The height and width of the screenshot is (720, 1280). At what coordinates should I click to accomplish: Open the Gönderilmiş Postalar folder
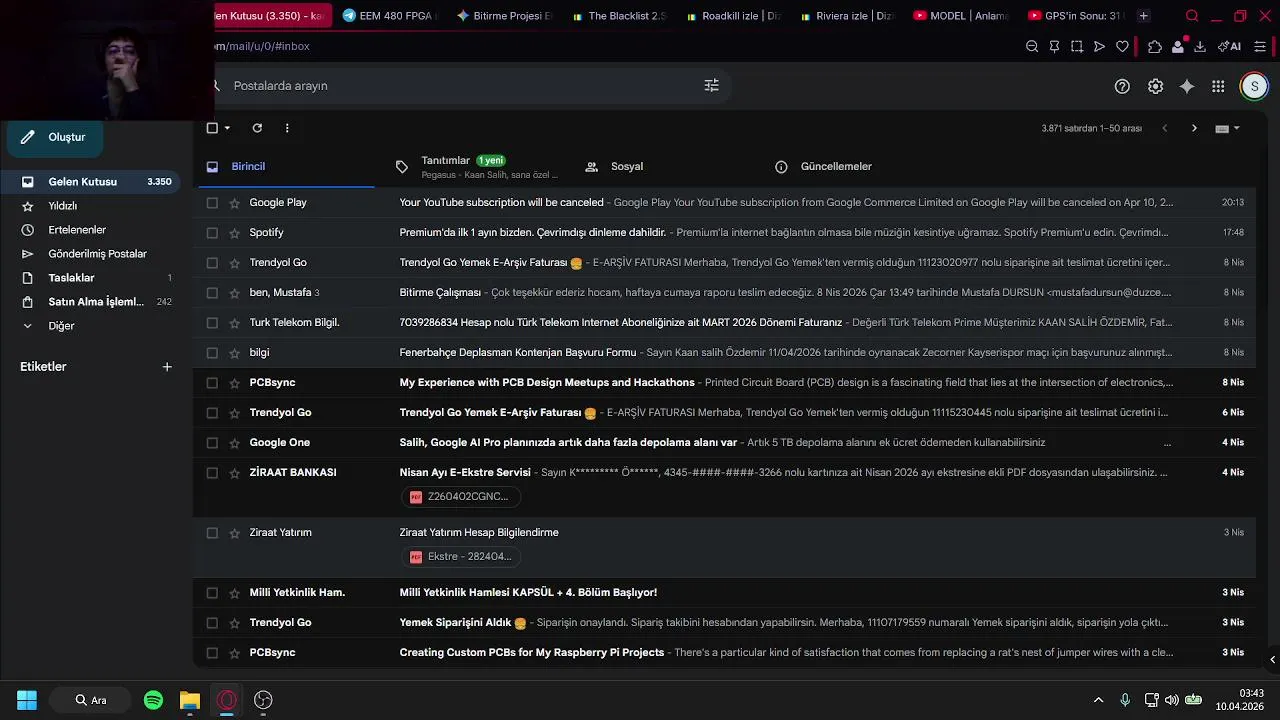point(97,254)
